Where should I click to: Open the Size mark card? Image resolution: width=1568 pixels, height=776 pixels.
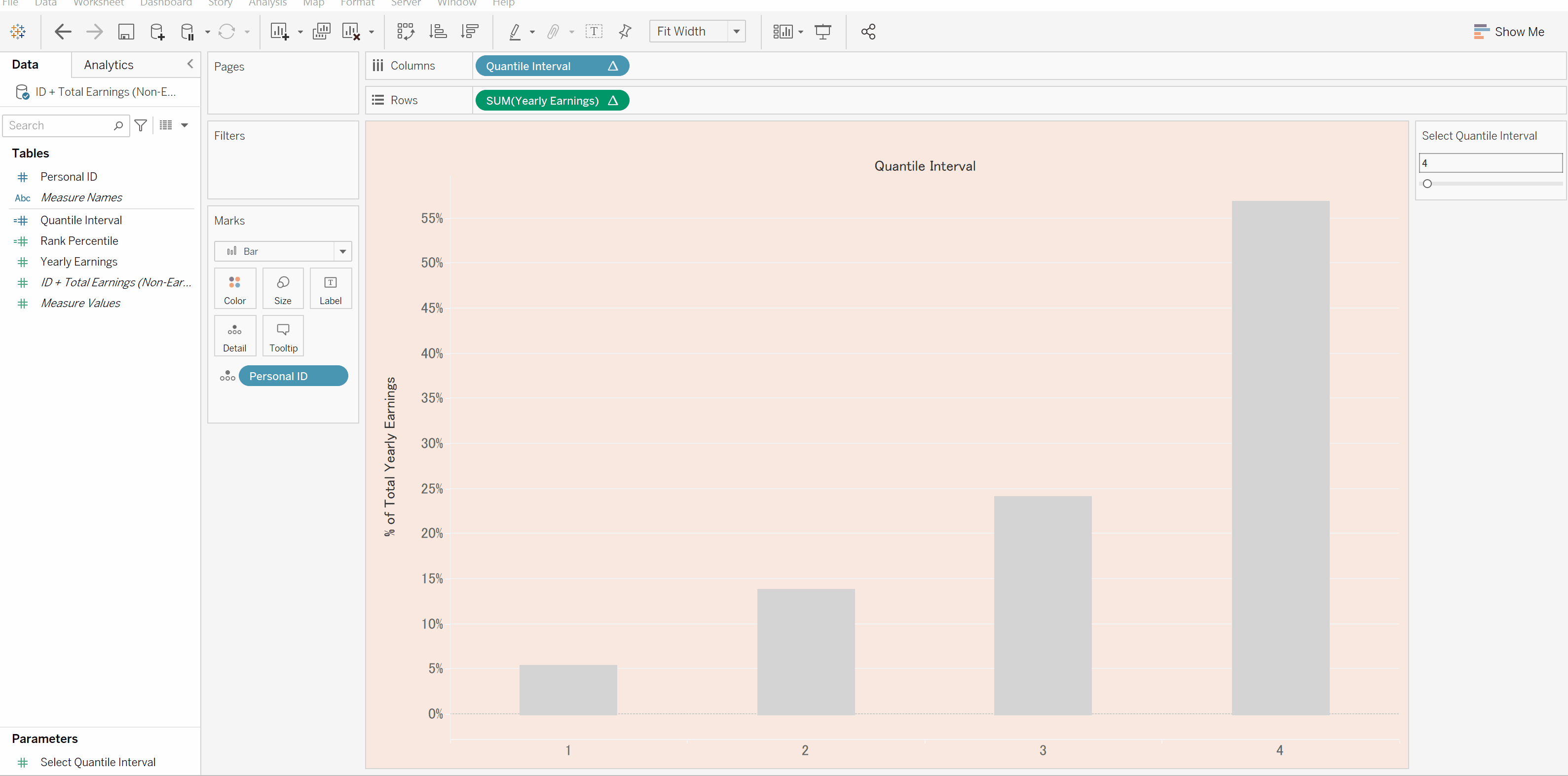[x=282, y=288]
